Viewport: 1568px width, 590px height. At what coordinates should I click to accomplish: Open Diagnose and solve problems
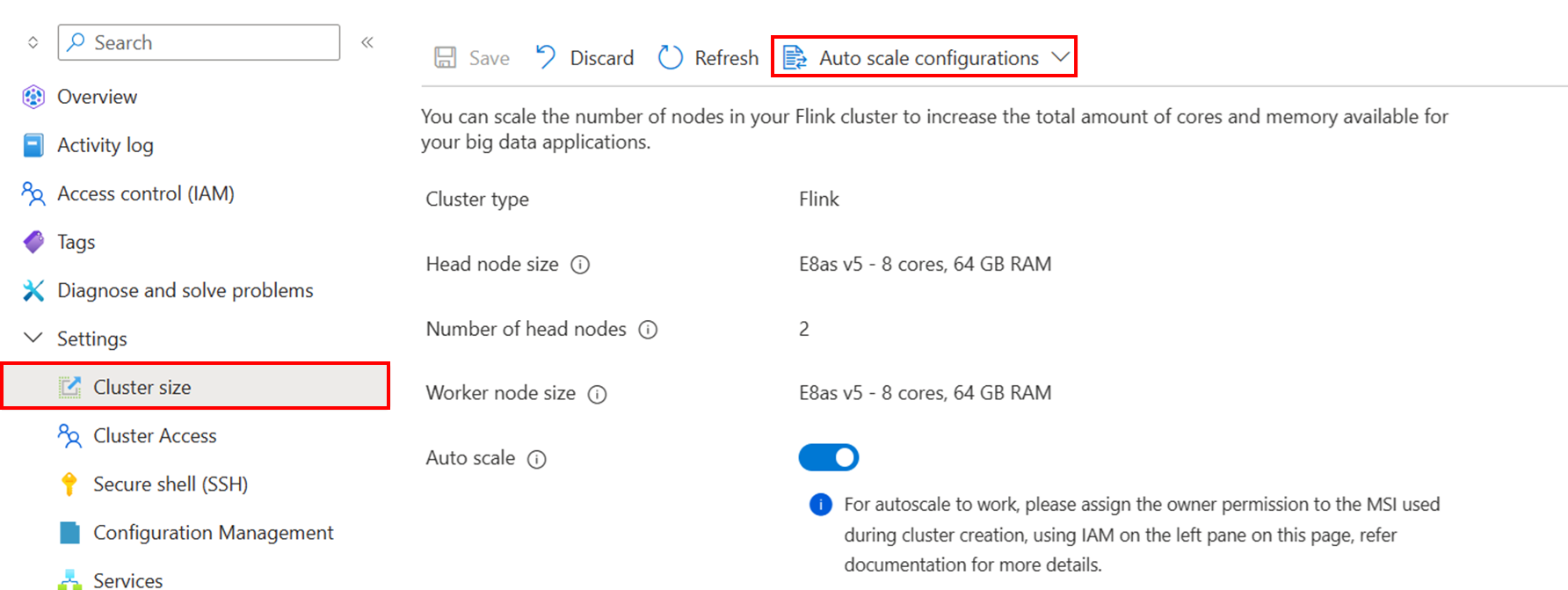pos(185,290)
